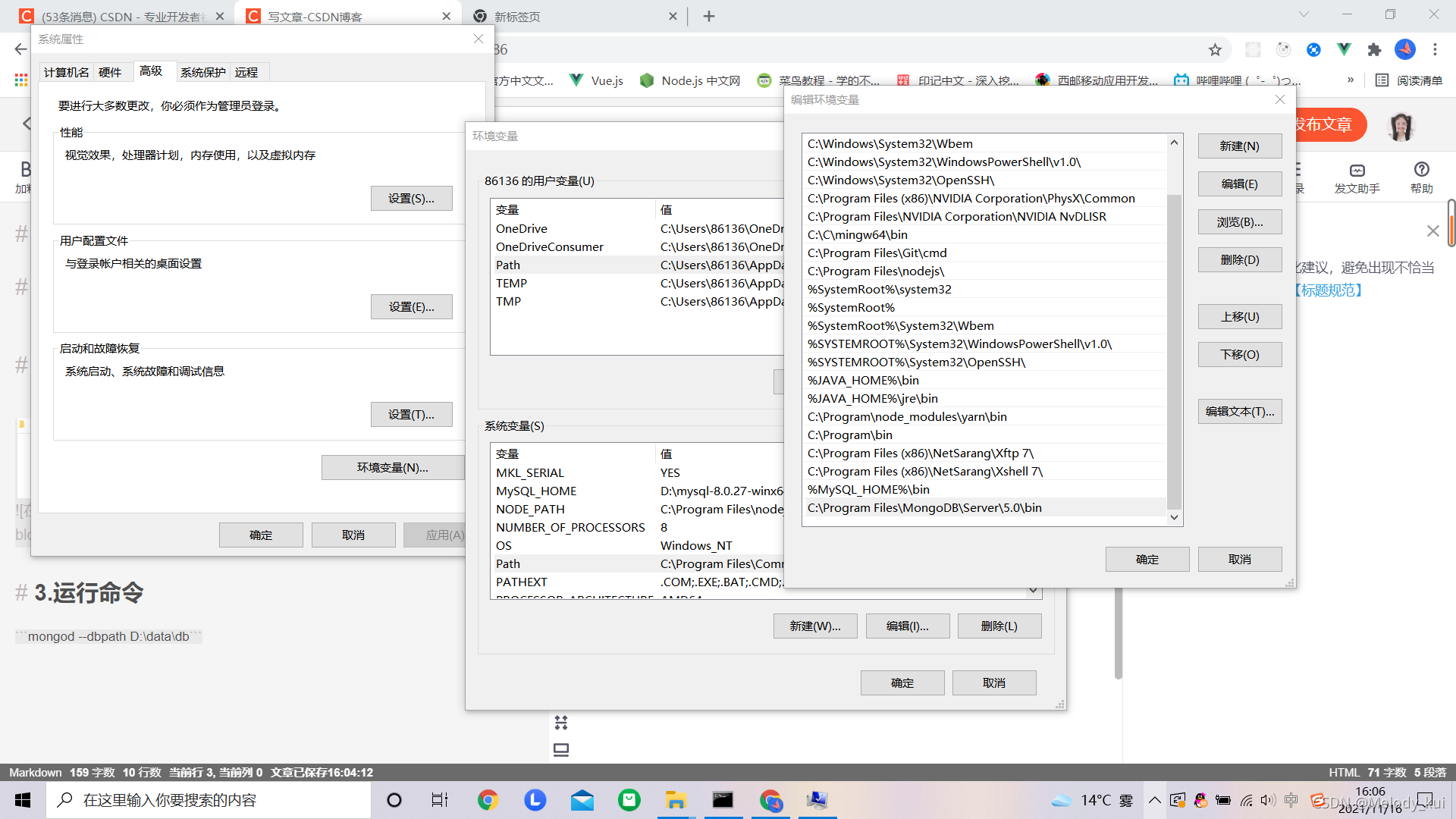Open Chrome tab search dropdown arrow
The image size is (1456, 819).
pos(1304,14)
